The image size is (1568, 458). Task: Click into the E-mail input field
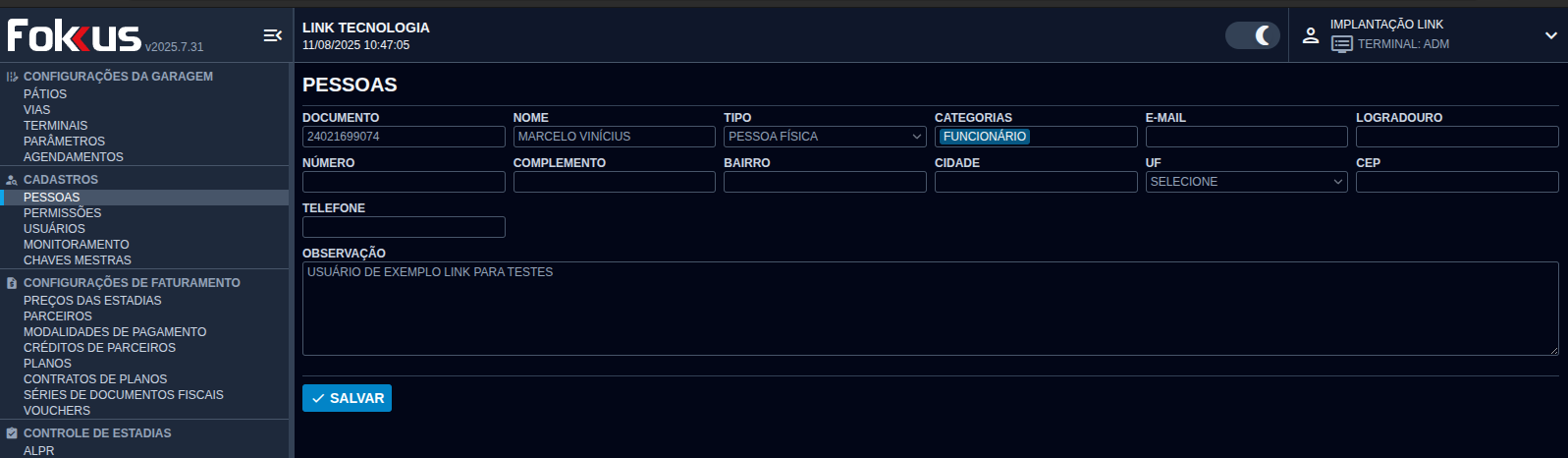(x=1246, y=137)
